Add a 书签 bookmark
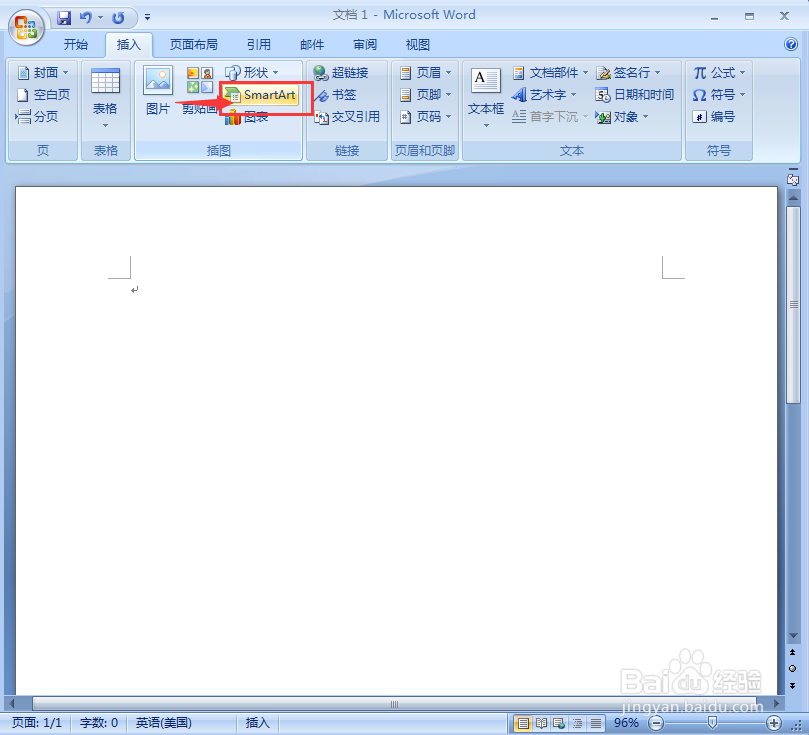 tap(335, 95)
